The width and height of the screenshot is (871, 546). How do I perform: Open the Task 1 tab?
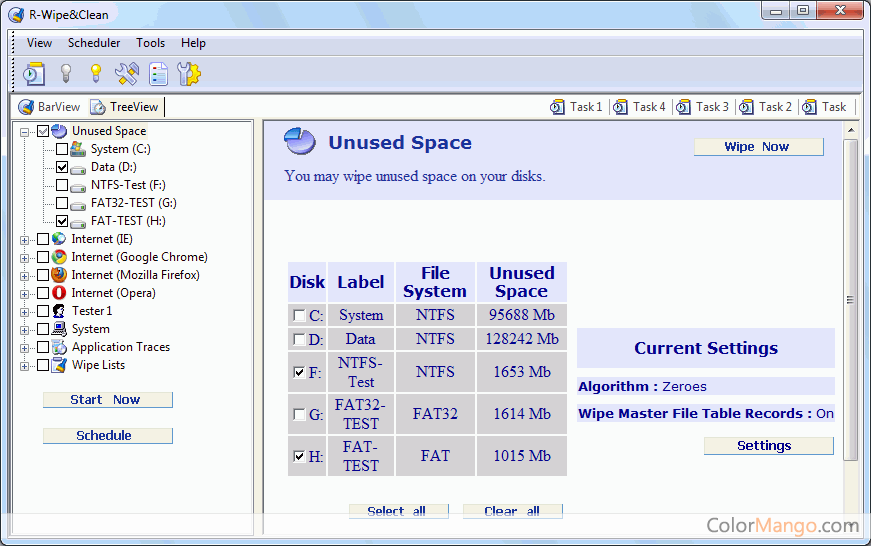(x=576, y=107)
